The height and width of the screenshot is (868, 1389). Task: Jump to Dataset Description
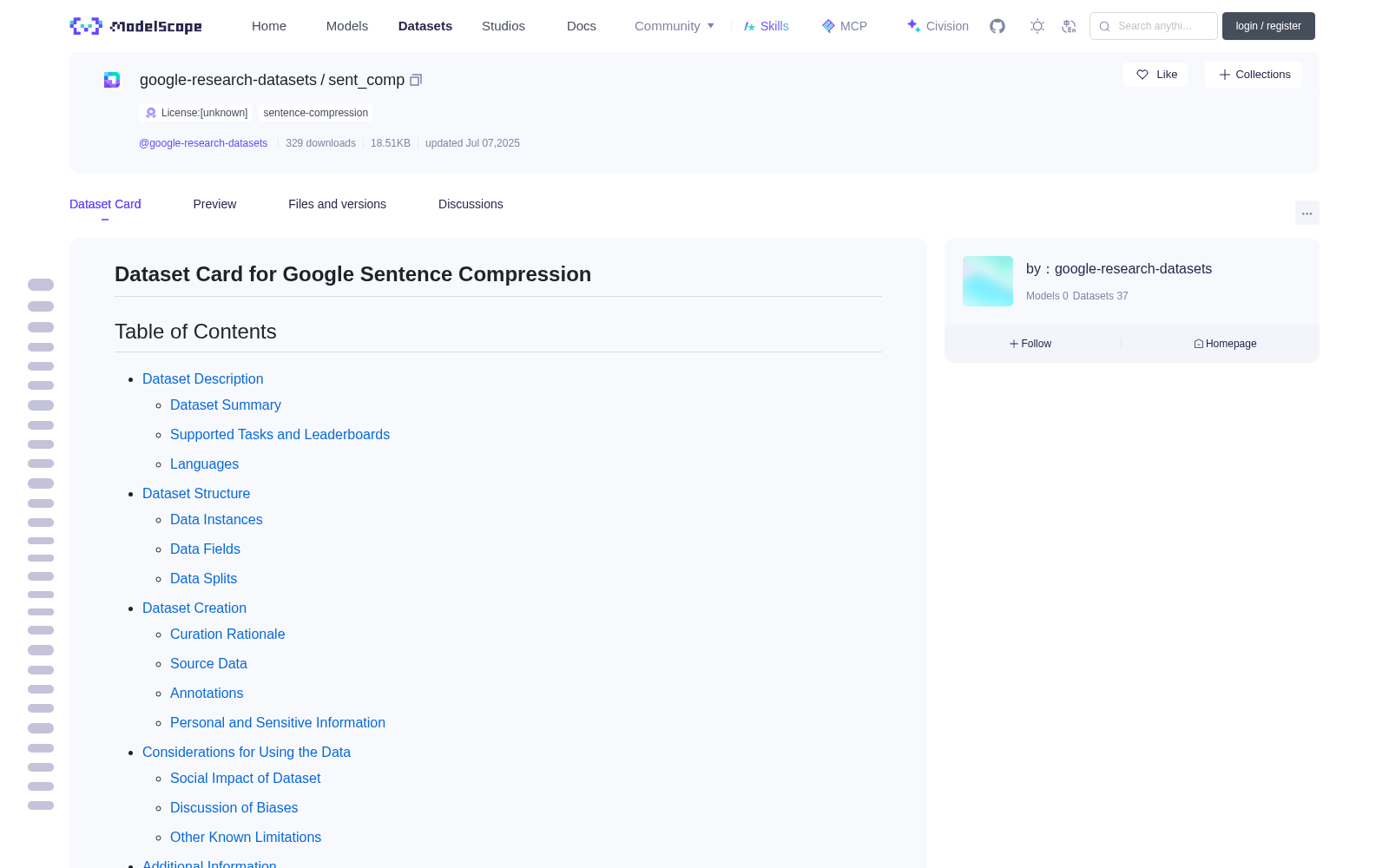click(x=202, y=378)
